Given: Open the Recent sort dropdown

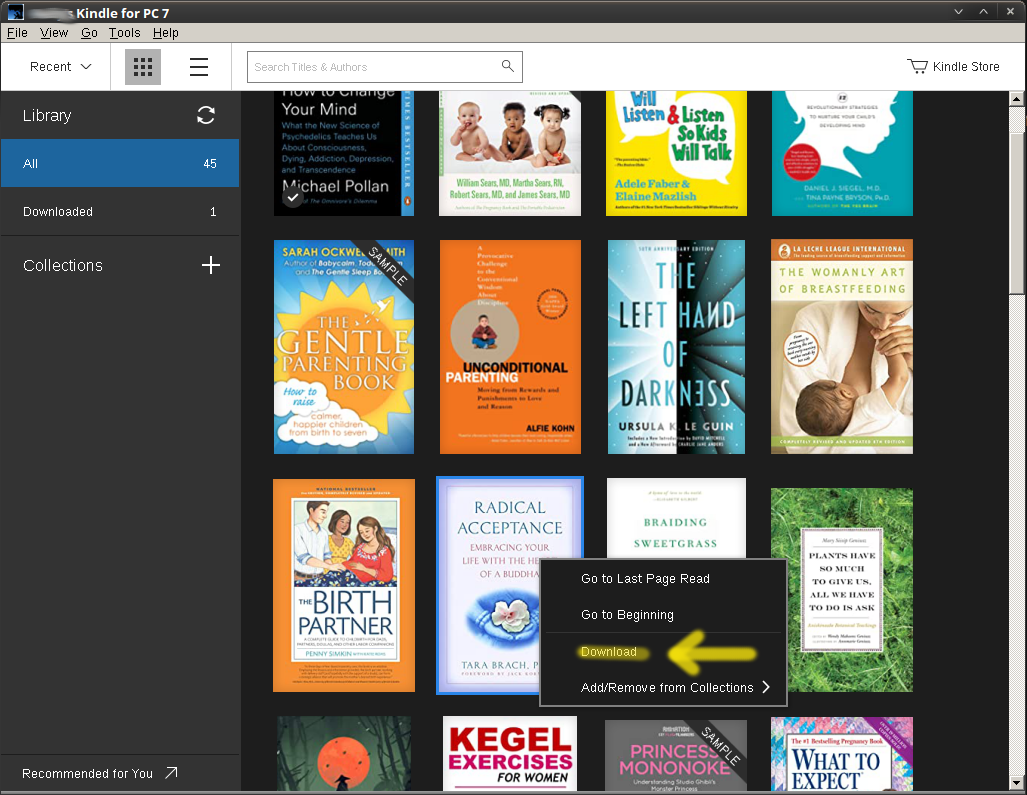Looking at the screenshot, I should coord(60,67).
